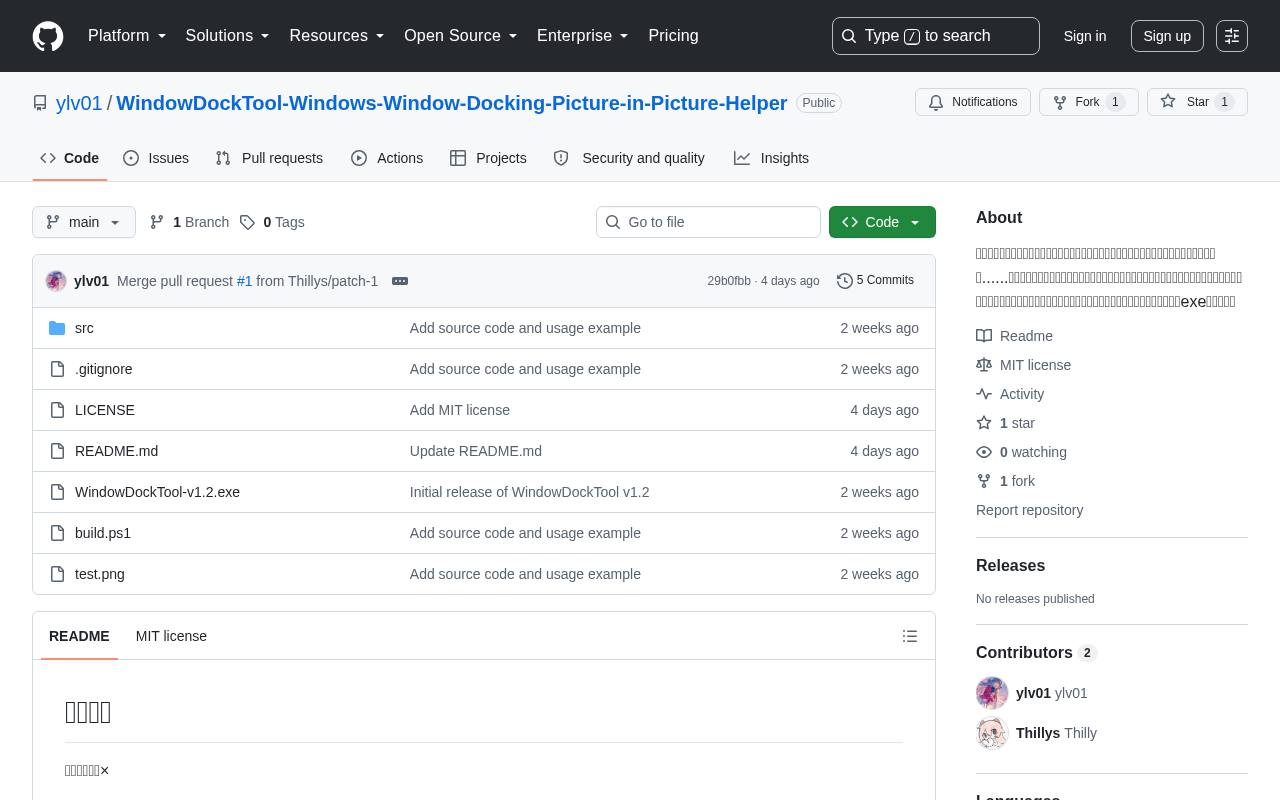Image resolution: width=1280 pixels, height=800 pixels.
Task: Open the Pull requests tab
Action: click(x=269, y=158)
